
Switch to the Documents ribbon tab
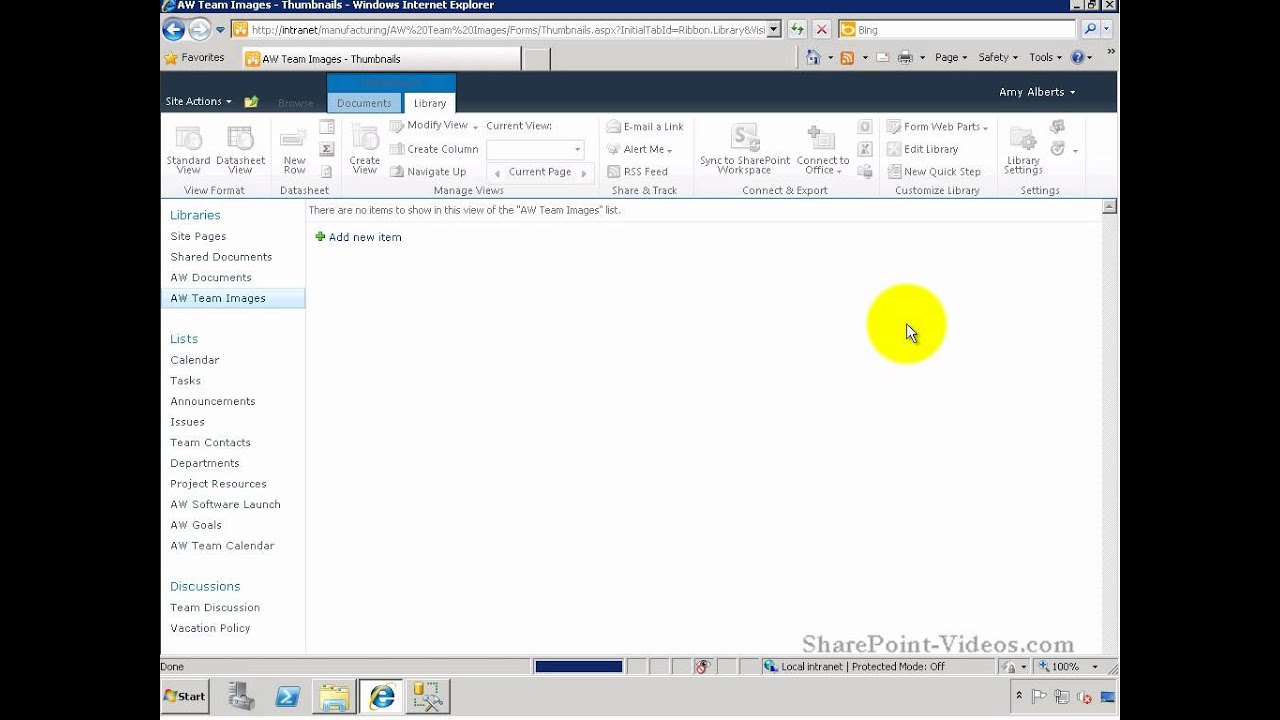pyautogui.click(x=364, y=103)
